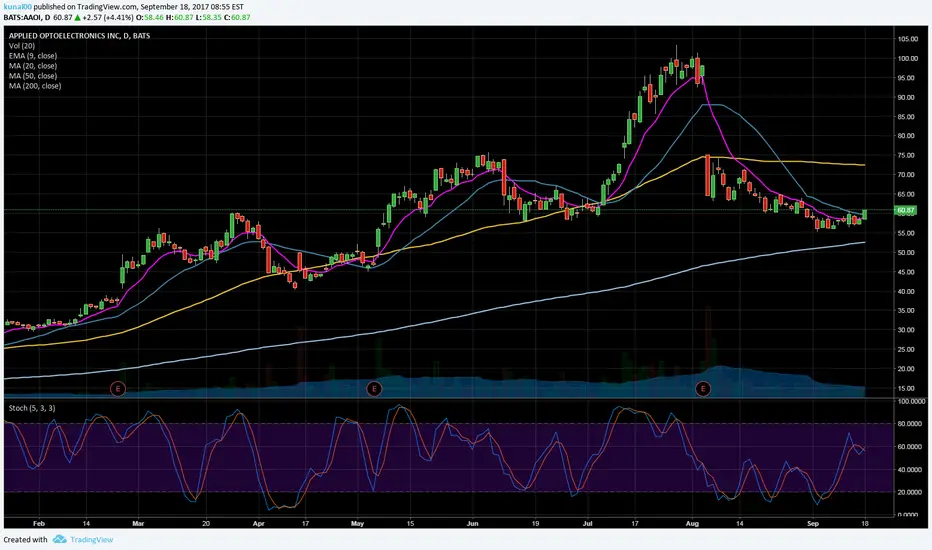Click the earnings marker near March
This screenshot has width=932, height=550.
pos(118,389)
